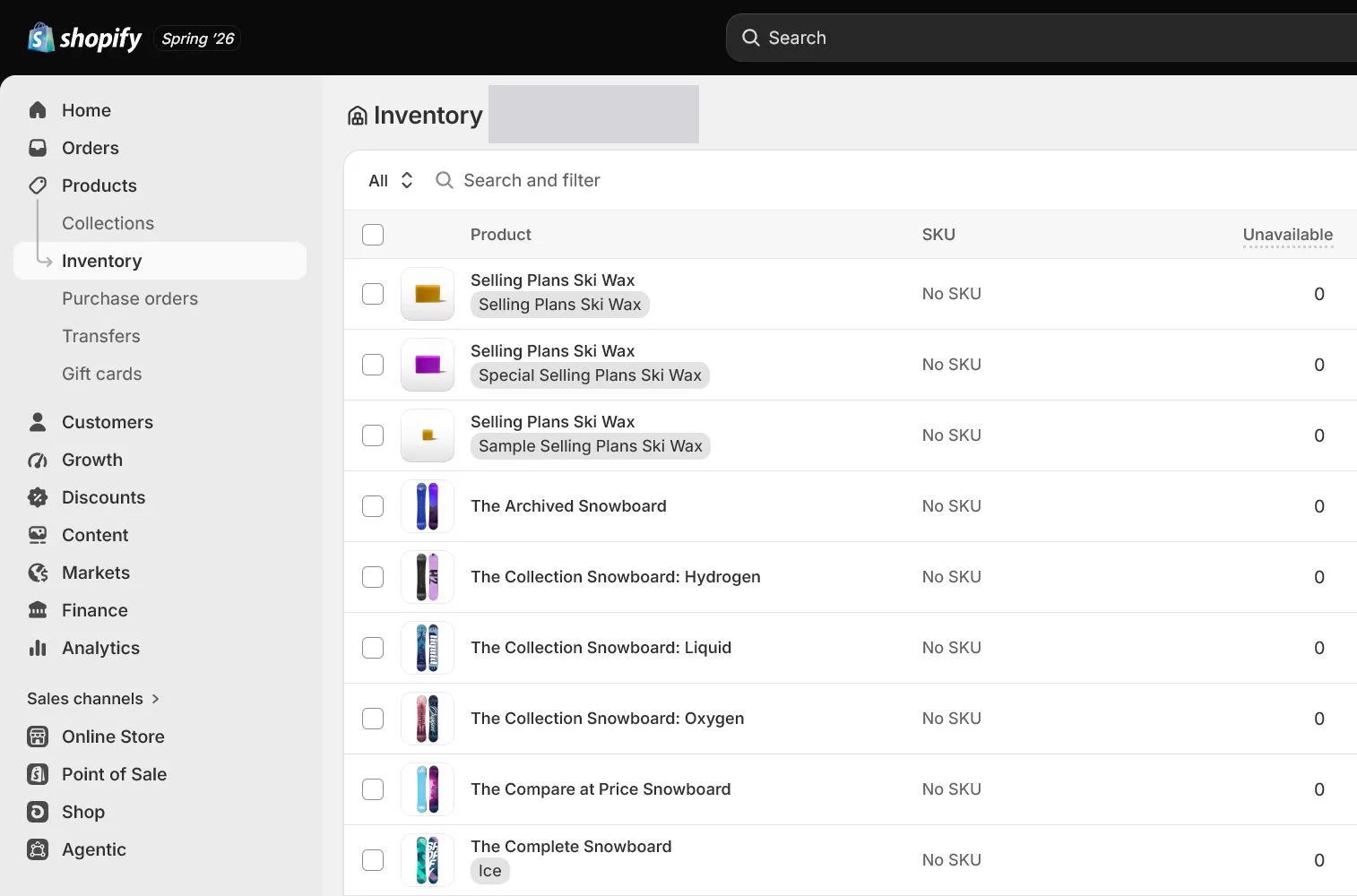The width and height of the screenshot is (1357, 896).
Task: Click the Customers person icon
Action: click(x=38, y=422)
